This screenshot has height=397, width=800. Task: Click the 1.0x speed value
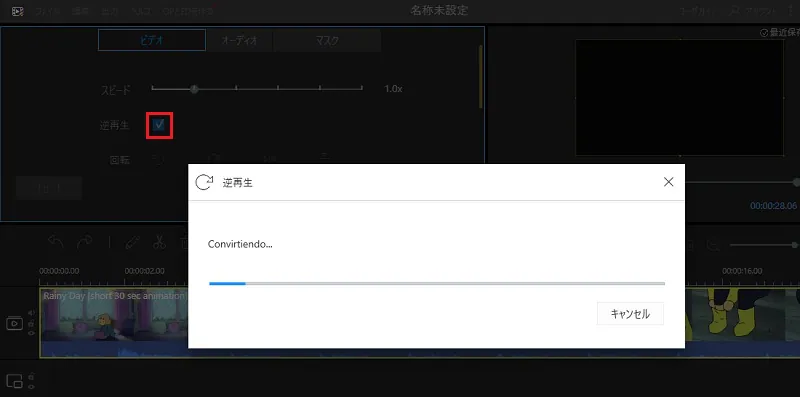click(393, 89)
